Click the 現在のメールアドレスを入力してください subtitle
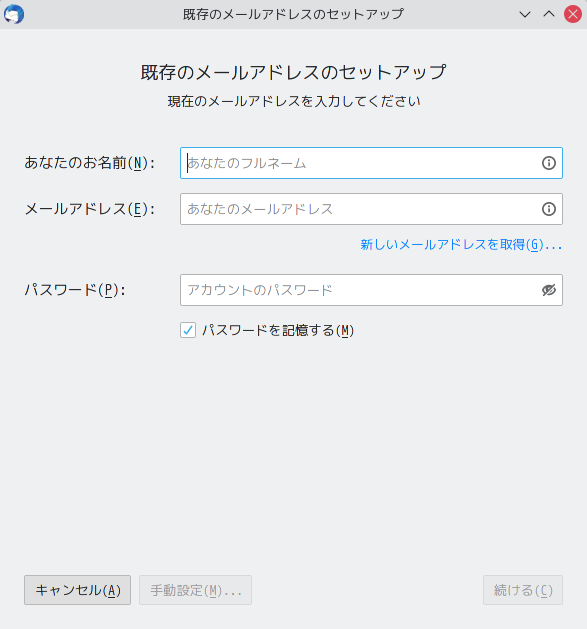The image size is (587, 629). (294, 101)
